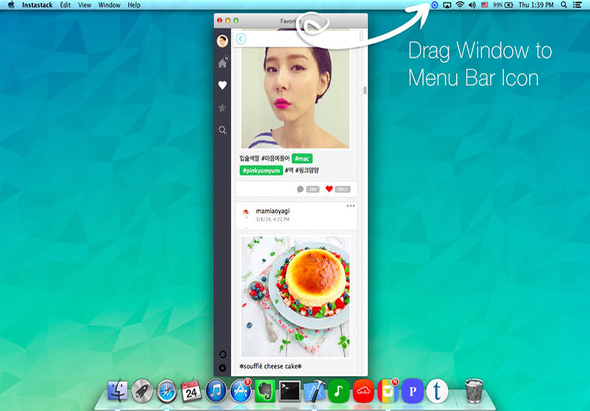590x411 pixels.
Task: Open settings gear at the sidebar bottom
Action: pos(222,368)
